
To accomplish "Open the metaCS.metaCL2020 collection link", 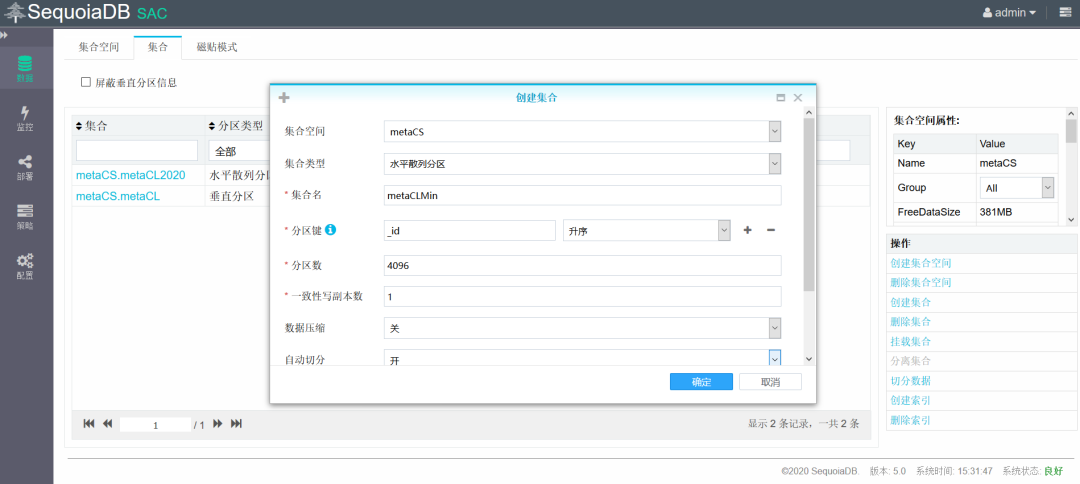I will 131,175.
